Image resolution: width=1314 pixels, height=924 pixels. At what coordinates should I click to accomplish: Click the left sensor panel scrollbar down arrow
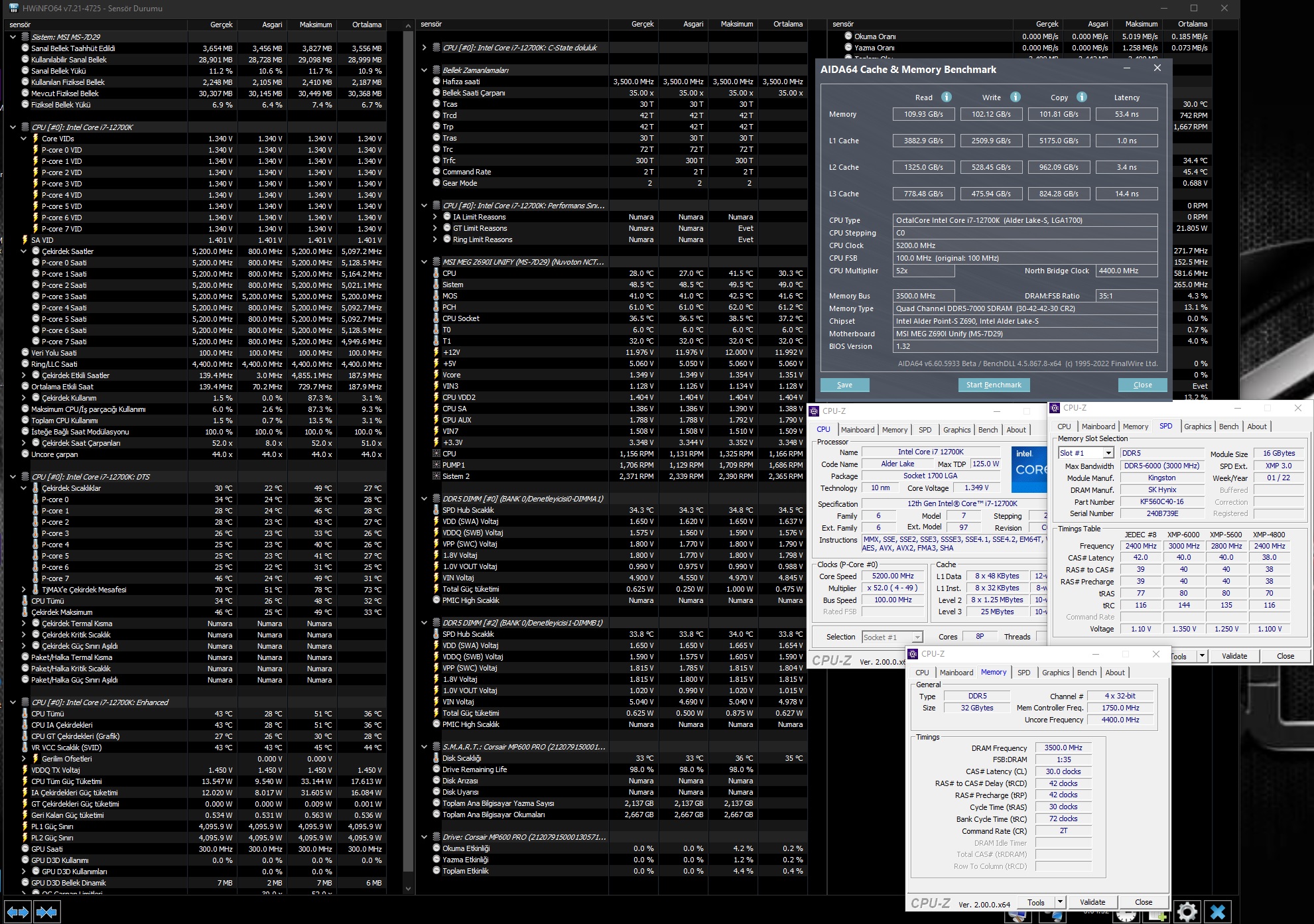[x=408, y=888]
